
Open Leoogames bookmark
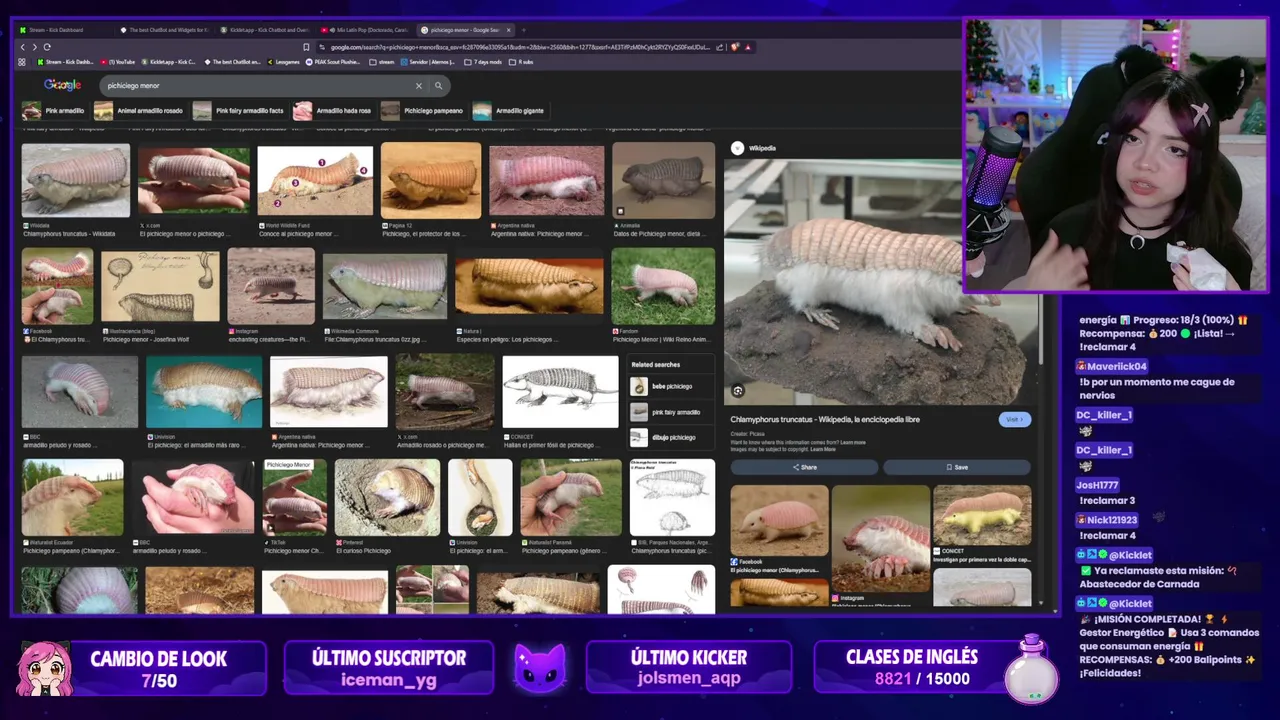[283, 62]
